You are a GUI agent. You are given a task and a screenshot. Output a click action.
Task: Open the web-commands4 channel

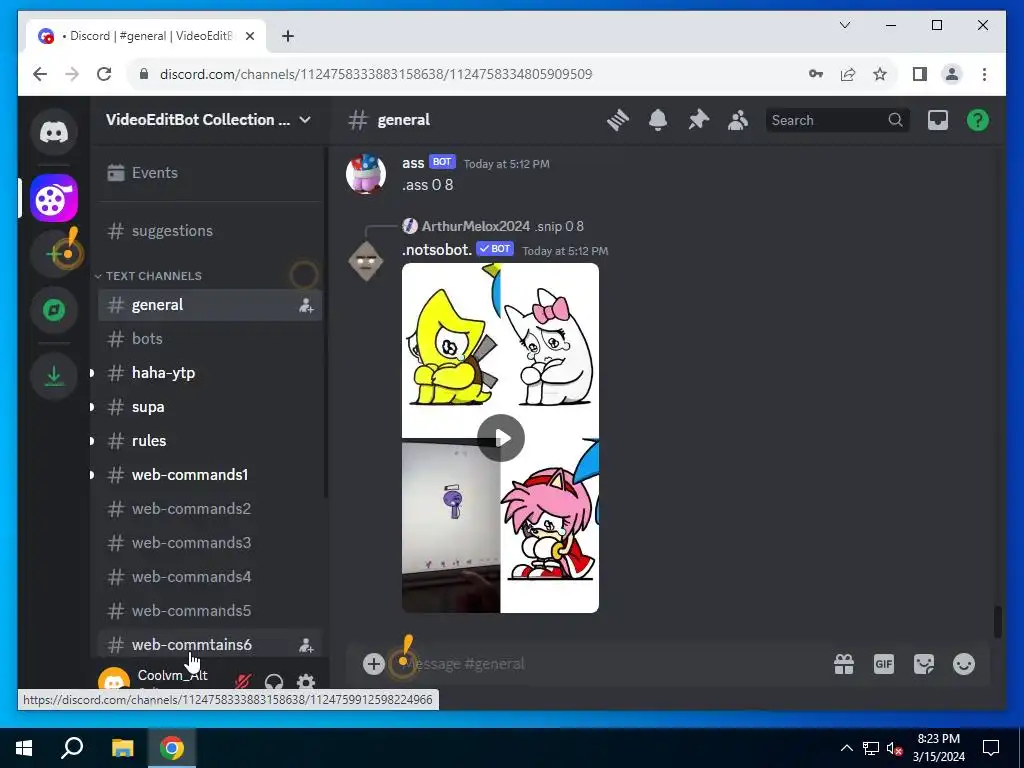[x=209, y=577]
